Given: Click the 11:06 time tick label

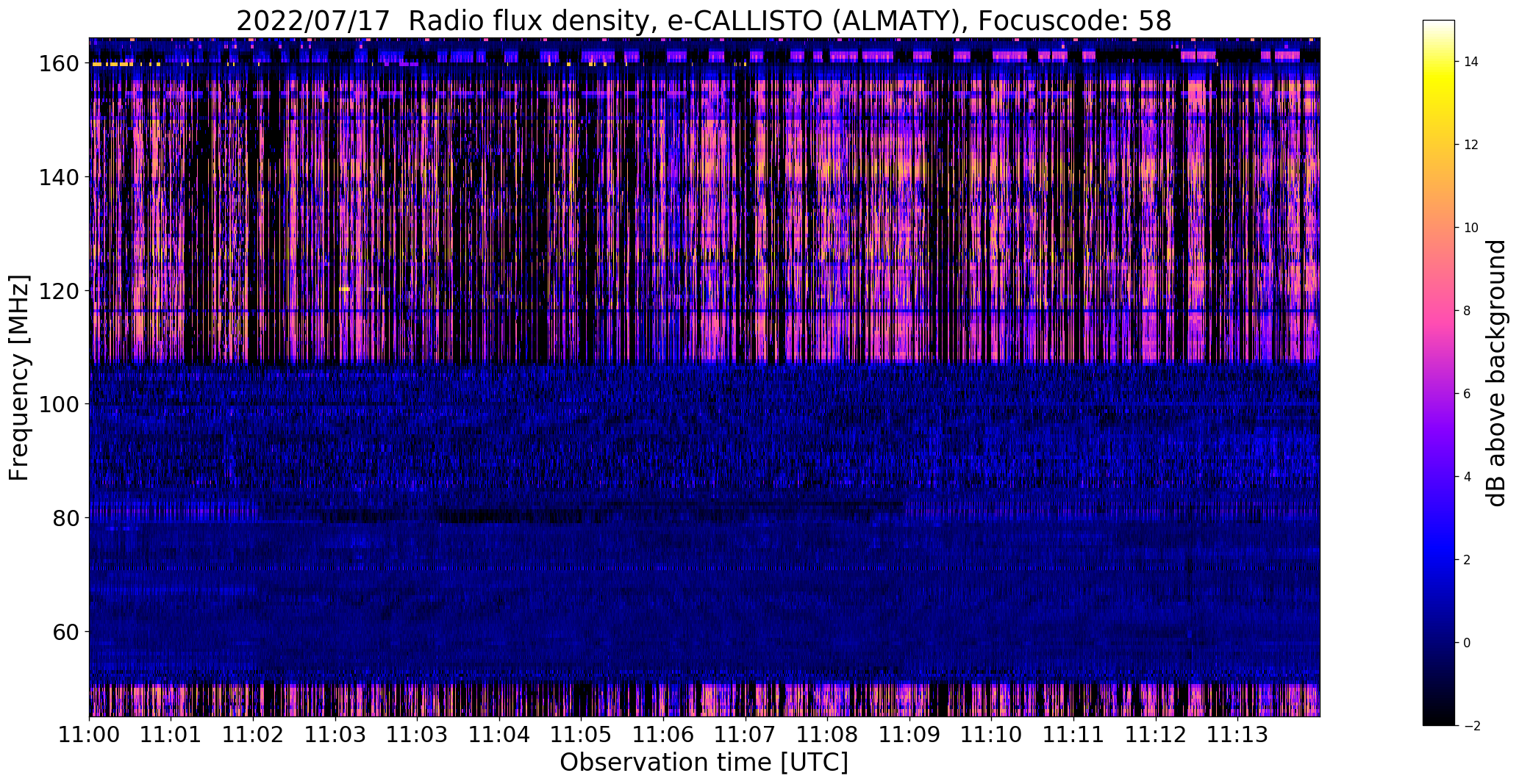Looking at the screenshot, I should (x=664, y=735).
